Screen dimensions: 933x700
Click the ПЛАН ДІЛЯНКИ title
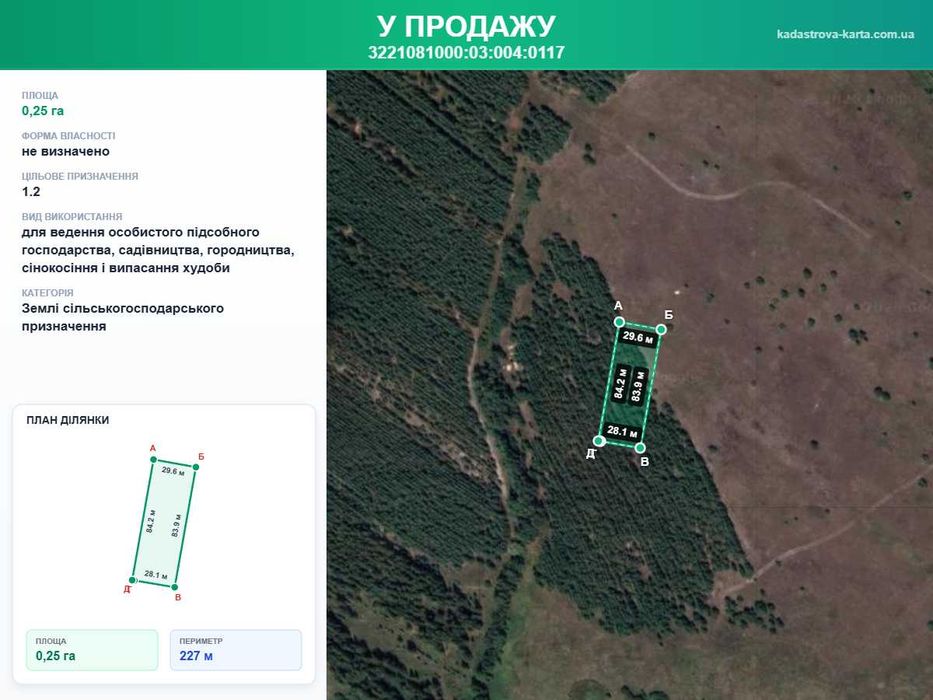tap(68, 420)
